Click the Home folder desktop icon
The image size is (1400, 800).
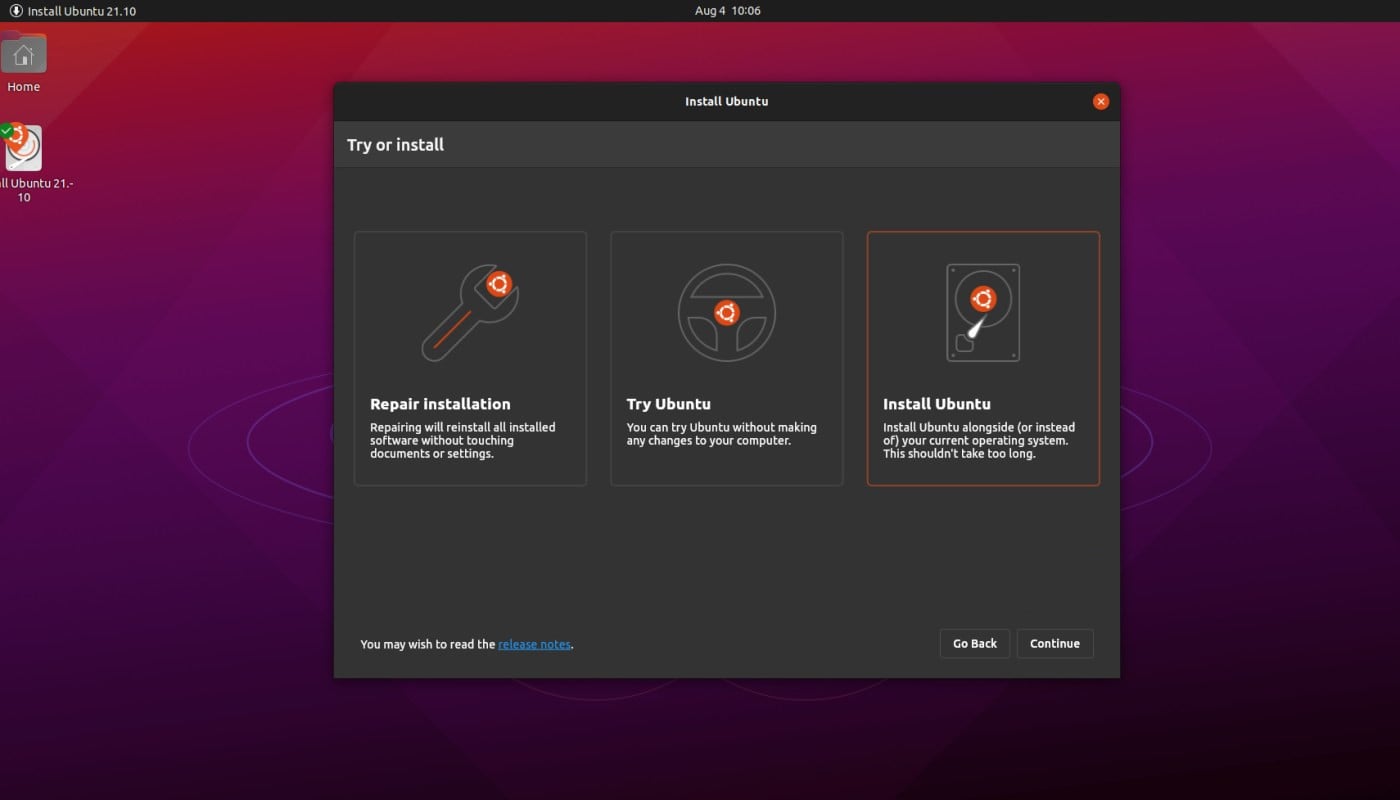point(24,53)
